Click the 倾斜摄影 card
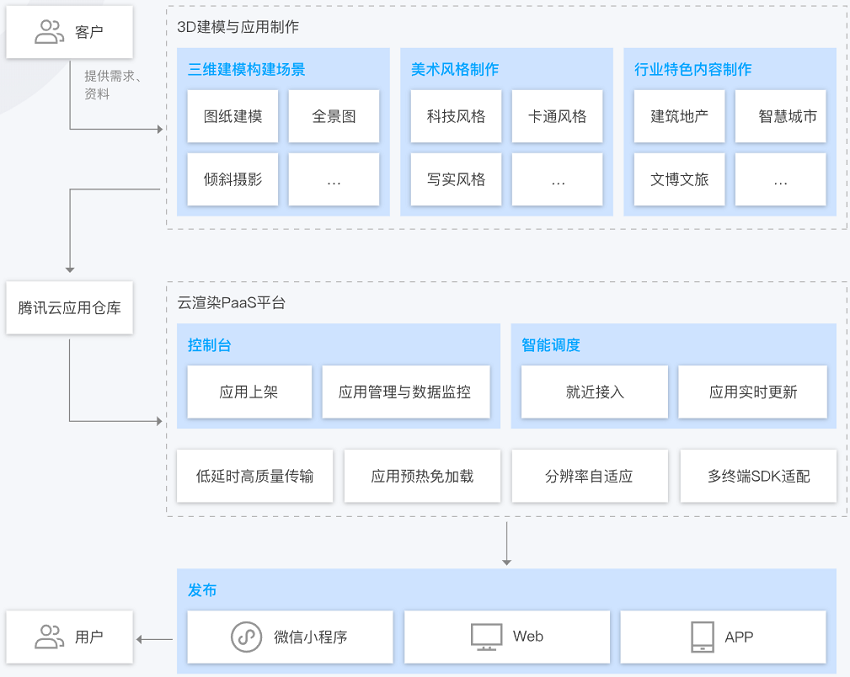This screenshot has height=677, width=850. [233, 179]
